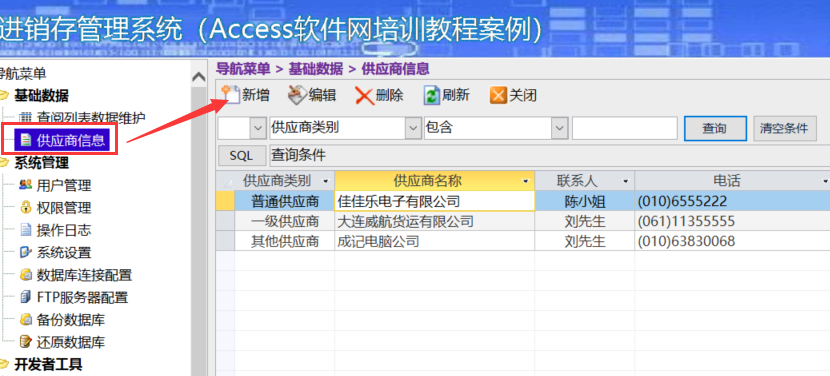Click the 系统设置 settings icon
Screen dimensions: 830x376
coord(25,253)
